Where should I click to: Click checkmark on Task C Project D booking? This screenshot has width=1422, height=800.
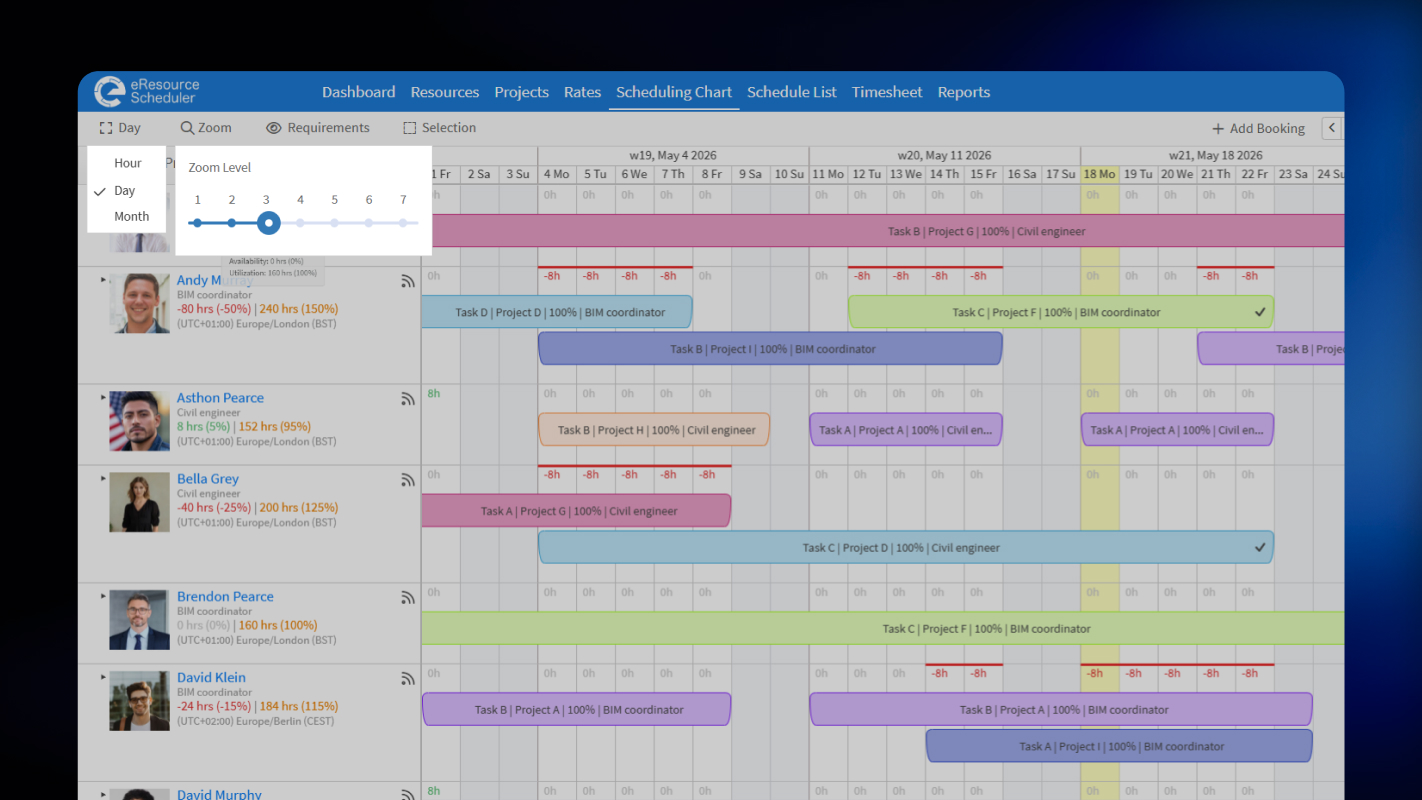(1260, 547)
